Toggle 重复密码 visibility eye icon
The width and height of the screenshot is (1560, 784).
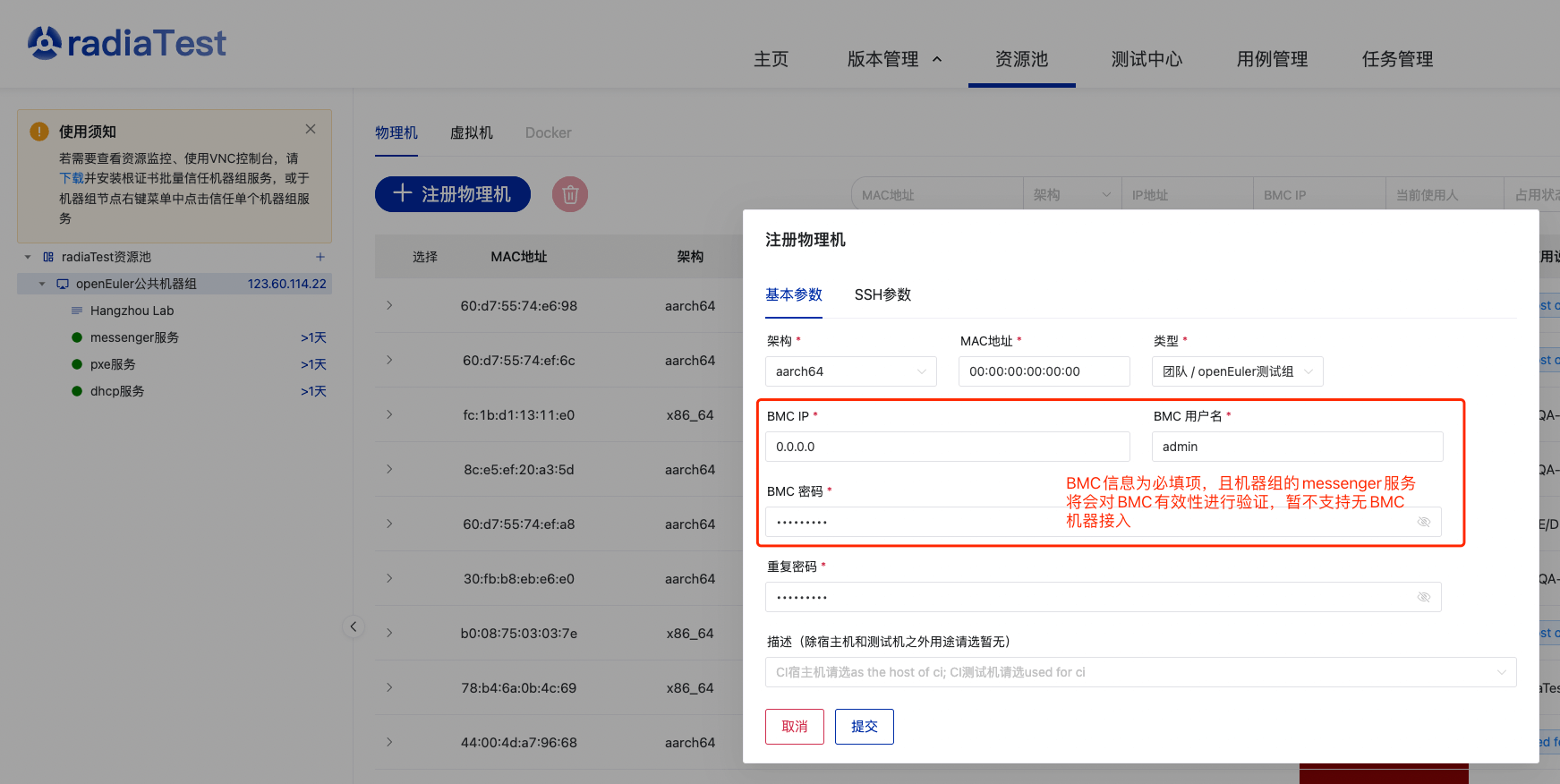[1423, 597]
